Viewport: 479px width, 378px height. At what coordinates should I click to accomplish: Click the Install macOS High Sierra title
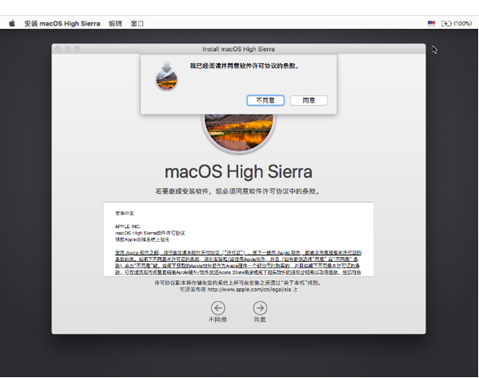coord(239,49)
